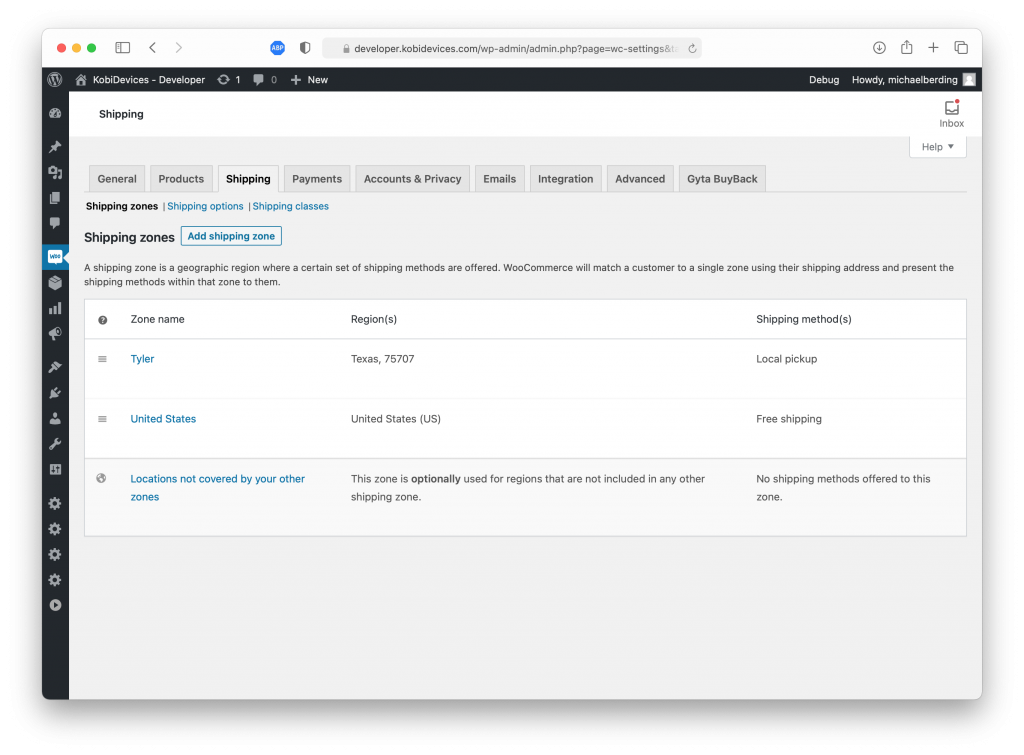
Task: Click the Texas, 75707 region text
Action: click(383, 359)
